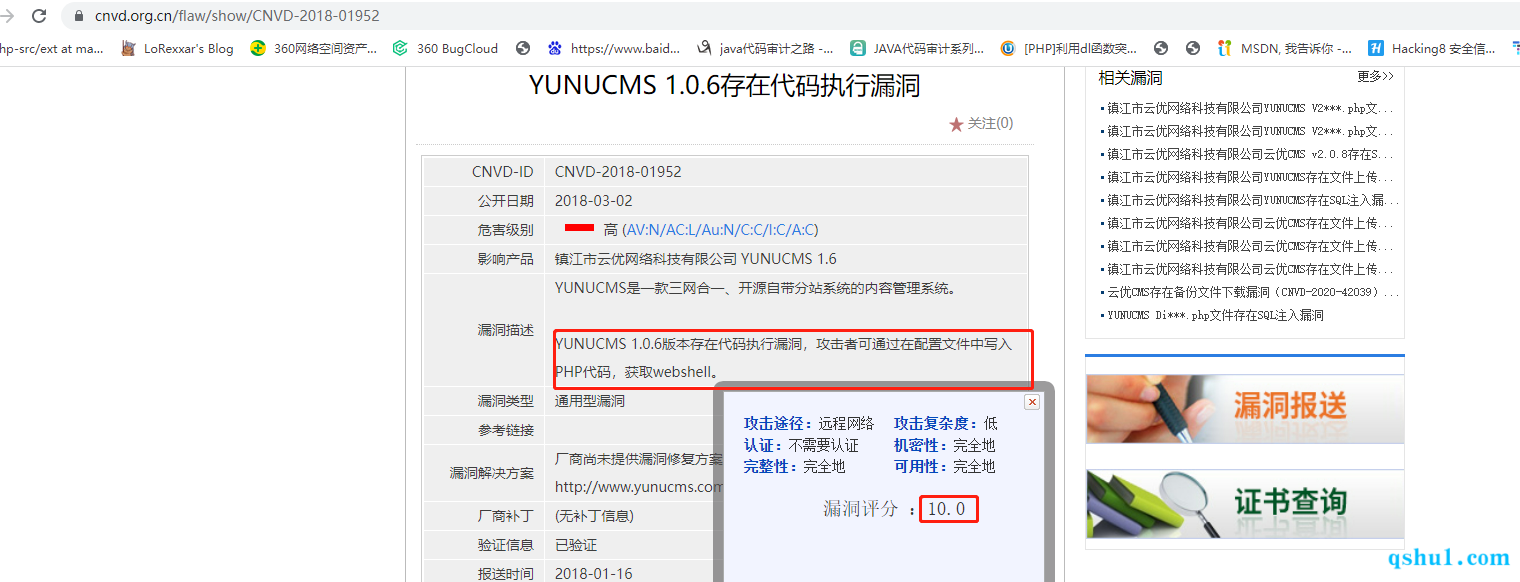Click 更多>> in related vulnerabilities
Screen dimensions: 1520x582
point(1375,76)
